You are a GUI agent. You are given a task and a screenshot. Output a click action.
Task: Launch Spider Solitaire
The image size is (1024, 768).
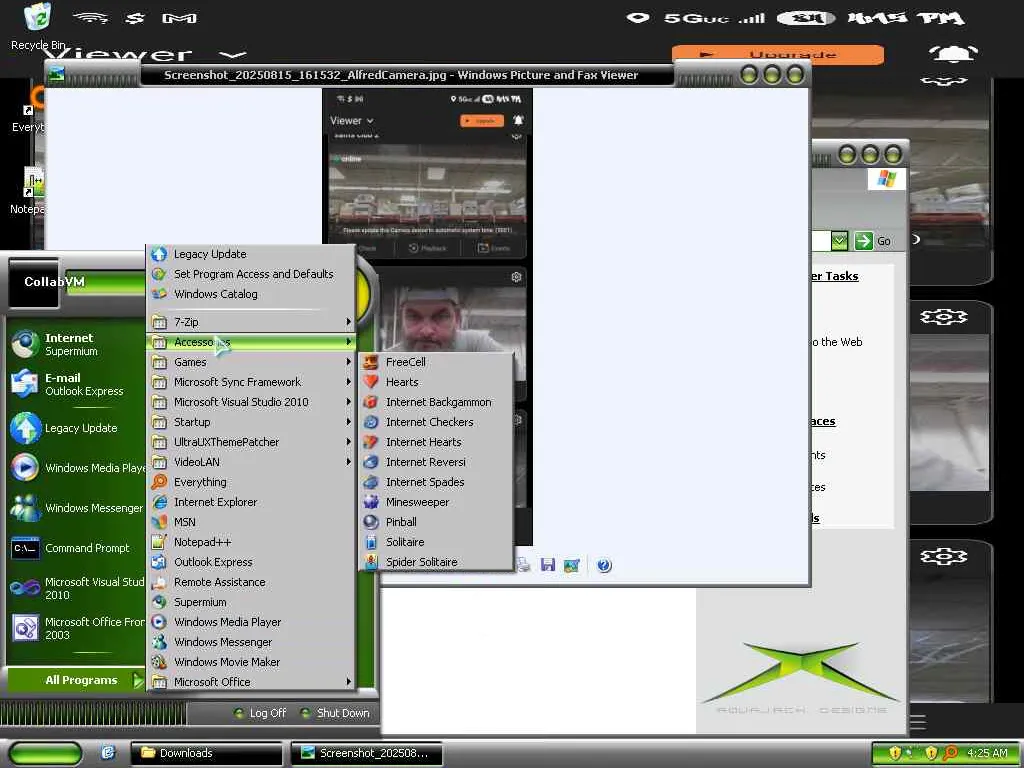pyautogui.click(x=435, y=562)
